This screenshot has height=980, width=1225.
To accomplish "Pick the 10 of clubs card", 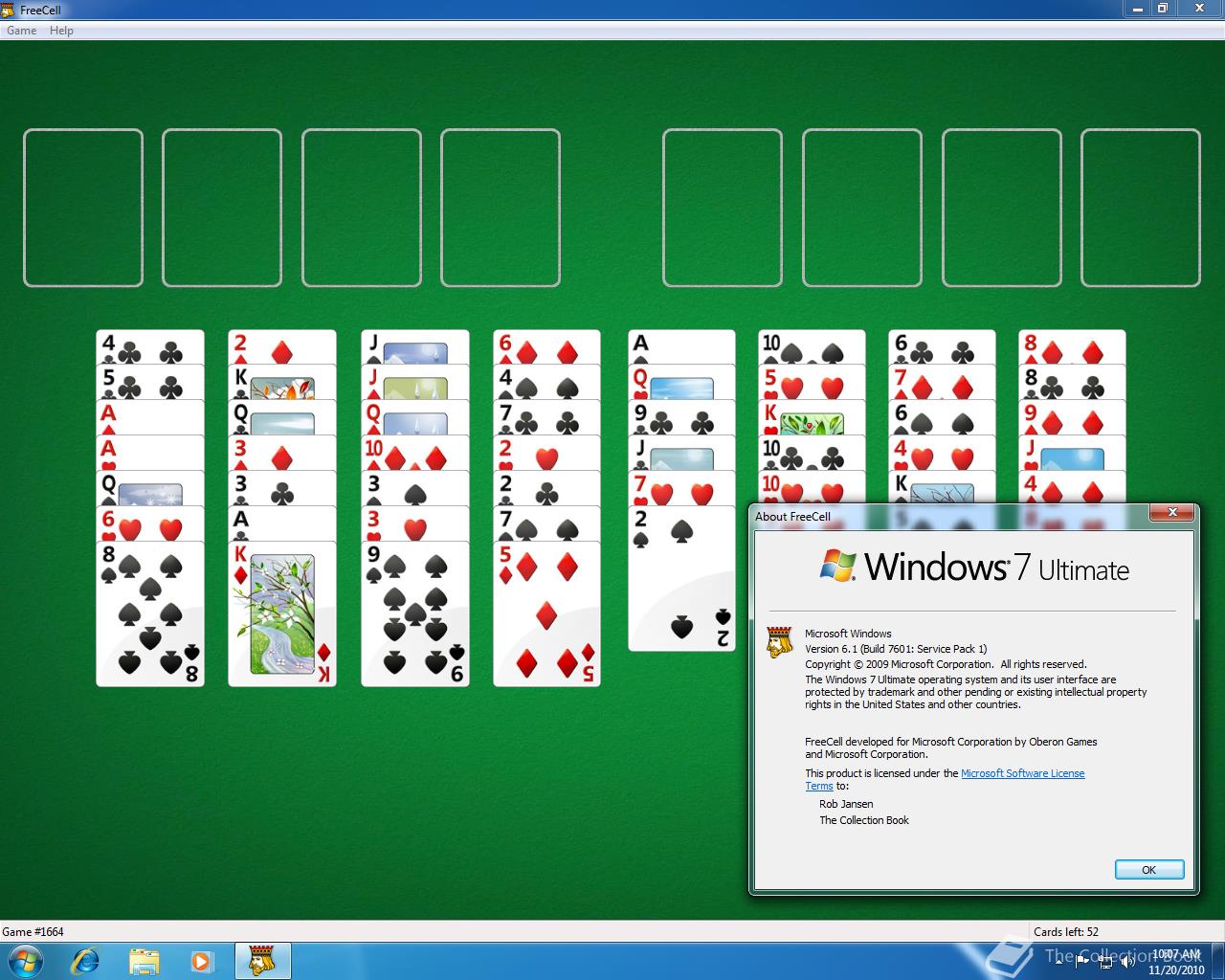I will tap(812, 454).
